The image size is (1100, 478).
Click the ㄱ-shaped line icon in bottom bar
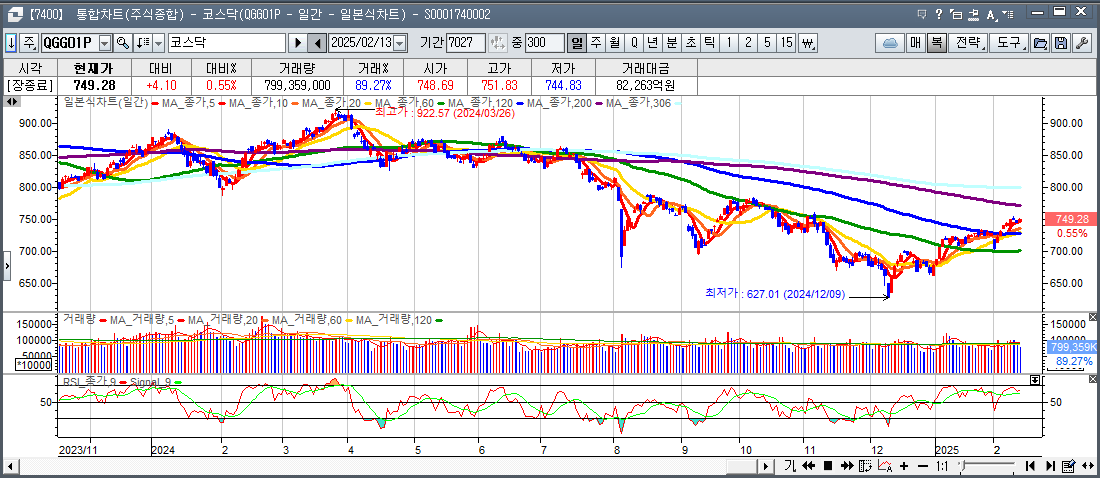click(x=790, y=466)
